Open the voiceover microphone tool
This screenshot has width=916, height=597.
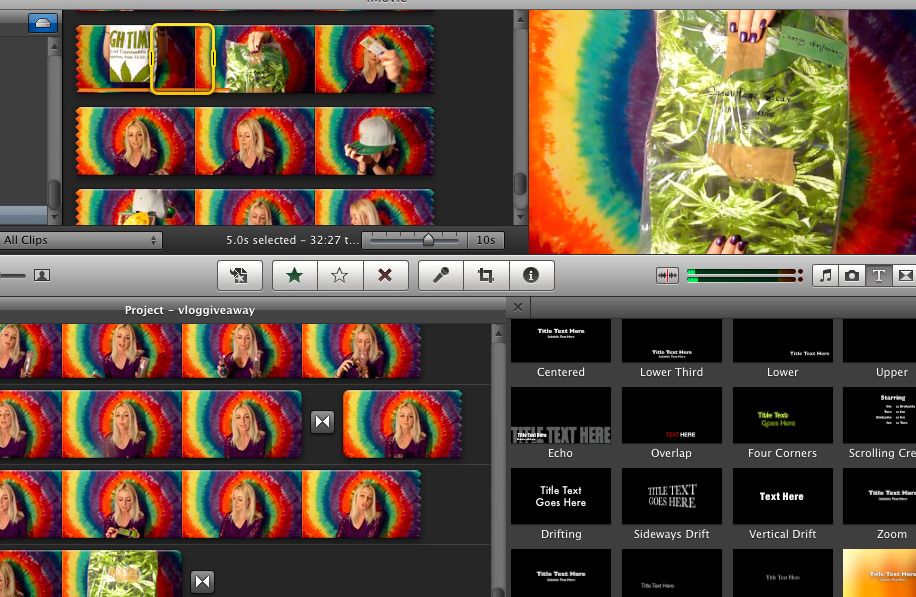(440, 275)
